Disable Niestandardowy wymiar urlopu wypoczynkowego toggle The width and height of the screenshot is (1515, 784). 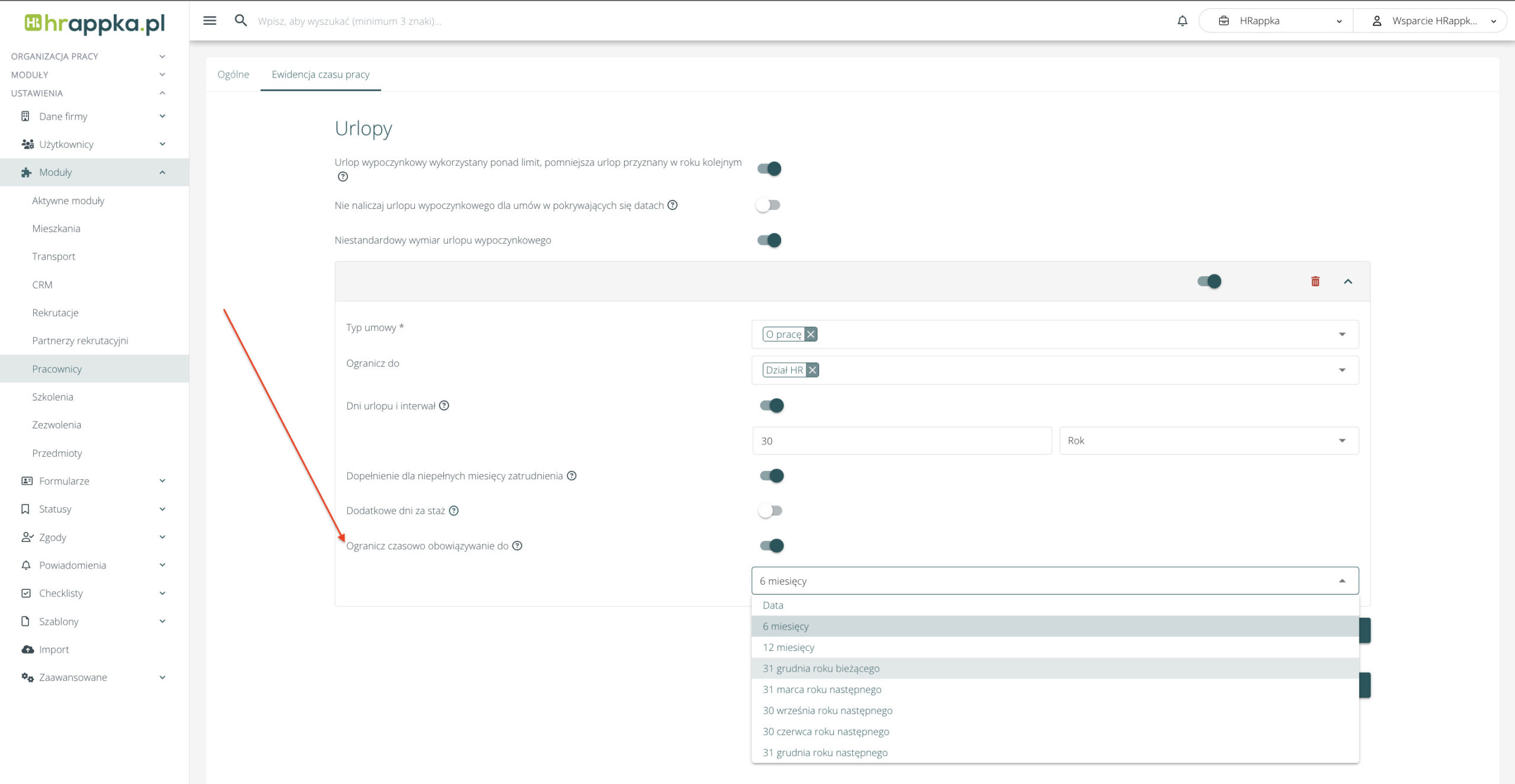click(x=769, y=240)
